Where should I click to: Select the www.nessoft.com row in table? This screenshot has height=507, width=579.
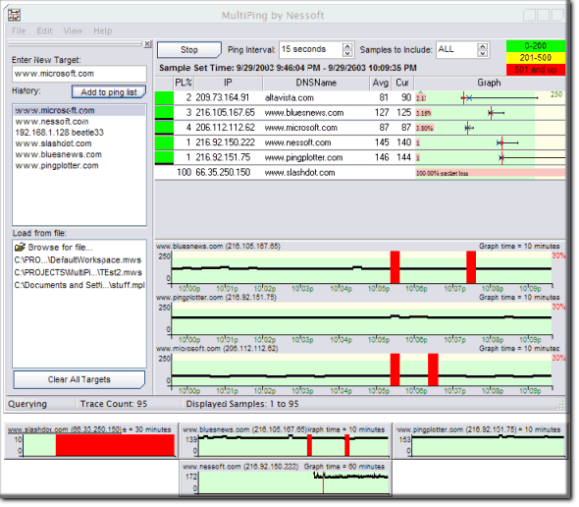click(x=360, y=143)
